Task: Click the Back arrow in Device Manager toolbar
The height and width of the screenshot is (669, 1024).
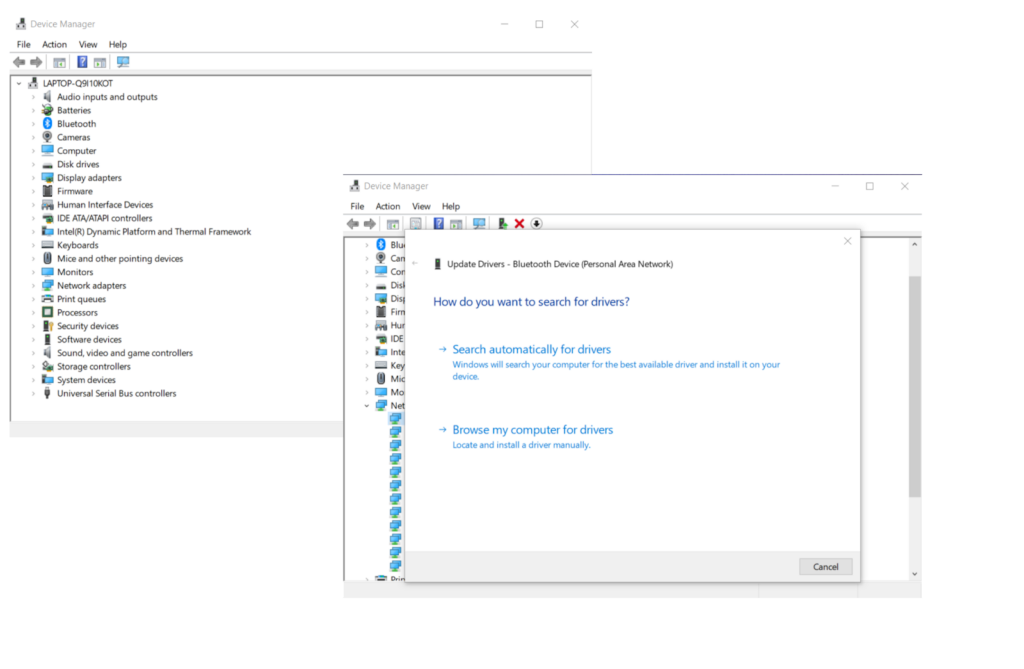Action: [352, 223]
